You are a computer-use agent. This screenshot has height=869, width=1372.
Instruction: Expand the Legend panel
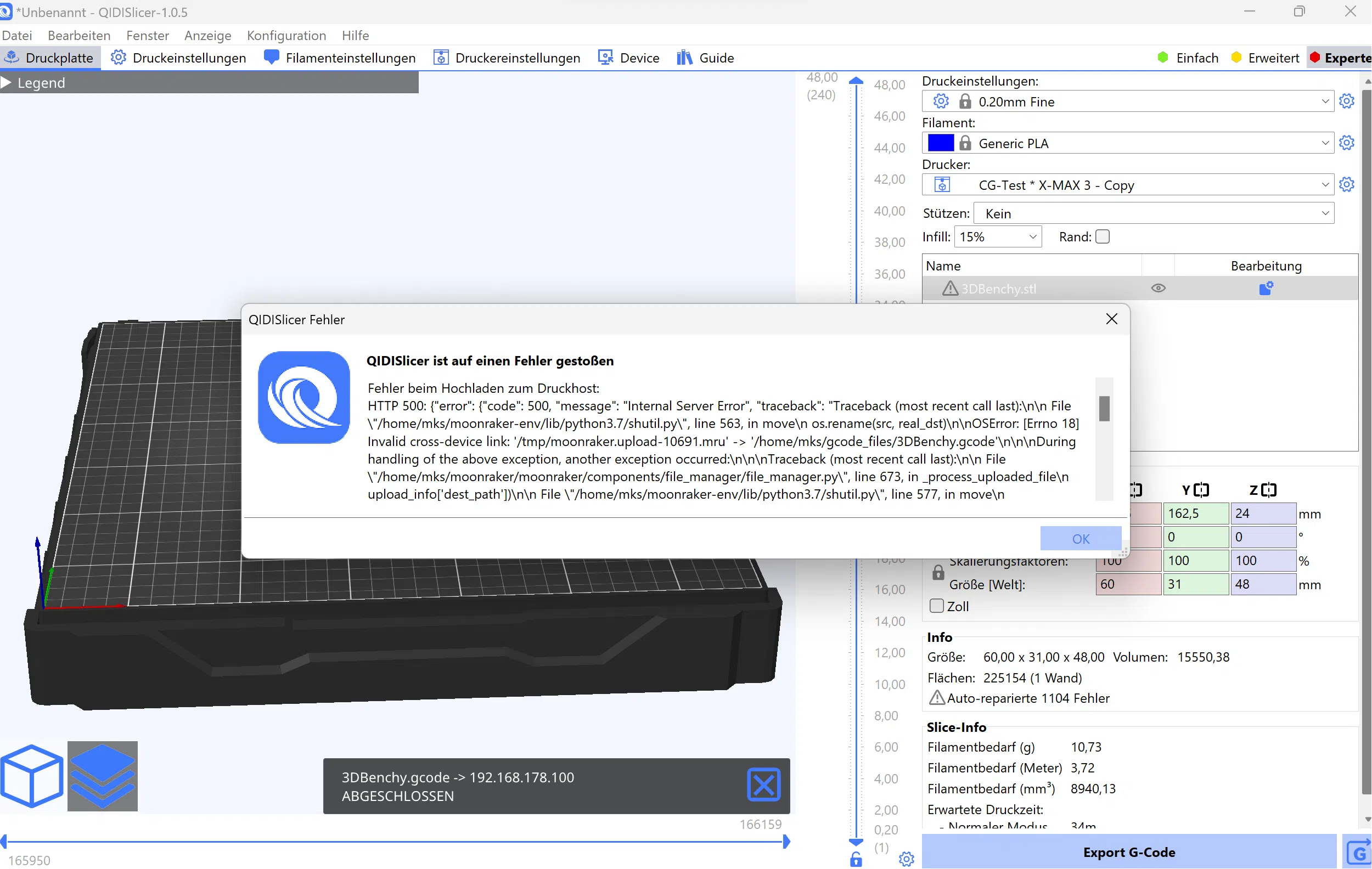7,83
